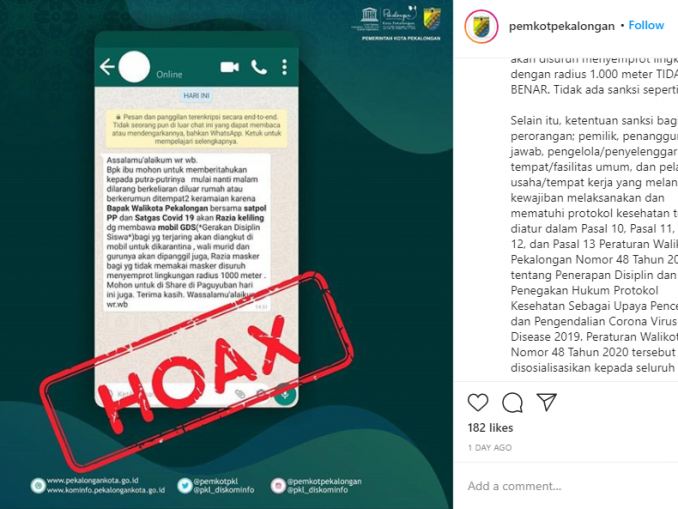Image resolution: width=678 pixels, height=509 pixels.
Task: Click the HOAX stamp on image
Action: coord(197,371)
